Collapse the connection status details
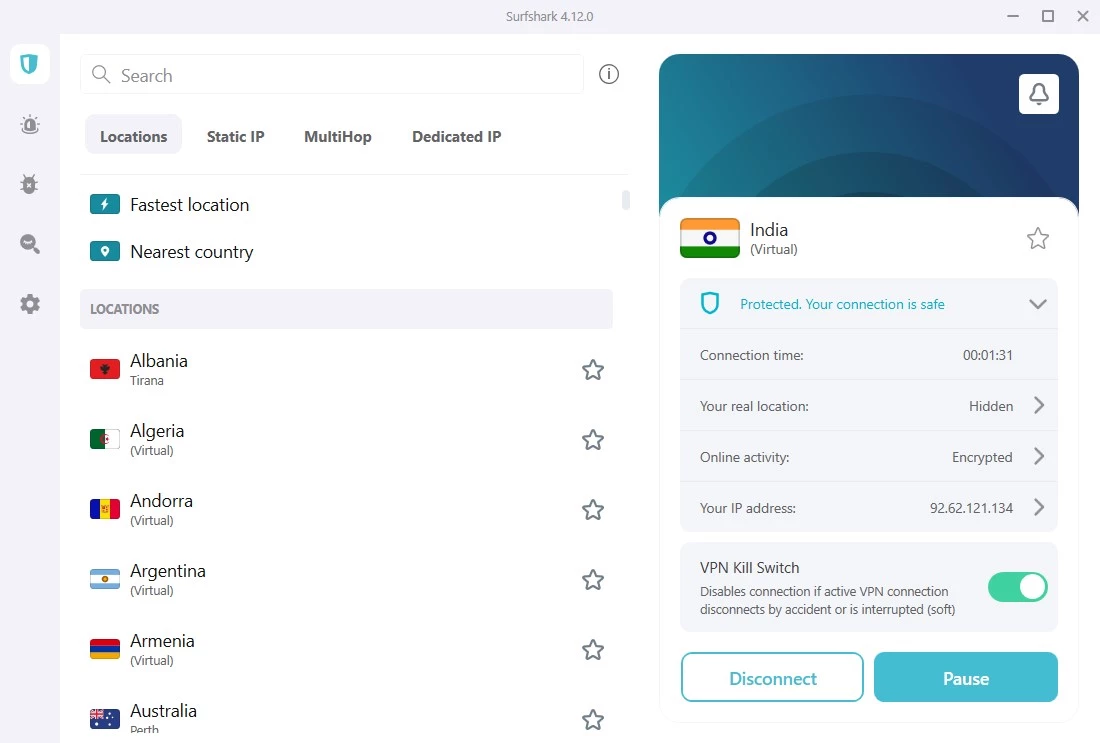Screen dimensions: 1100x743 click(x=1037, y=304)
